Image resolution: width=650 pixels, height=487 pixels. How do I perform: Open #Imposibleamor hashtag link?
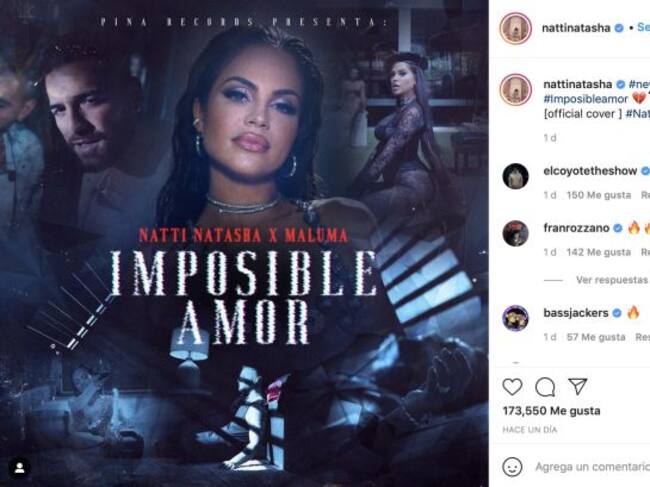tap(586, 99)
